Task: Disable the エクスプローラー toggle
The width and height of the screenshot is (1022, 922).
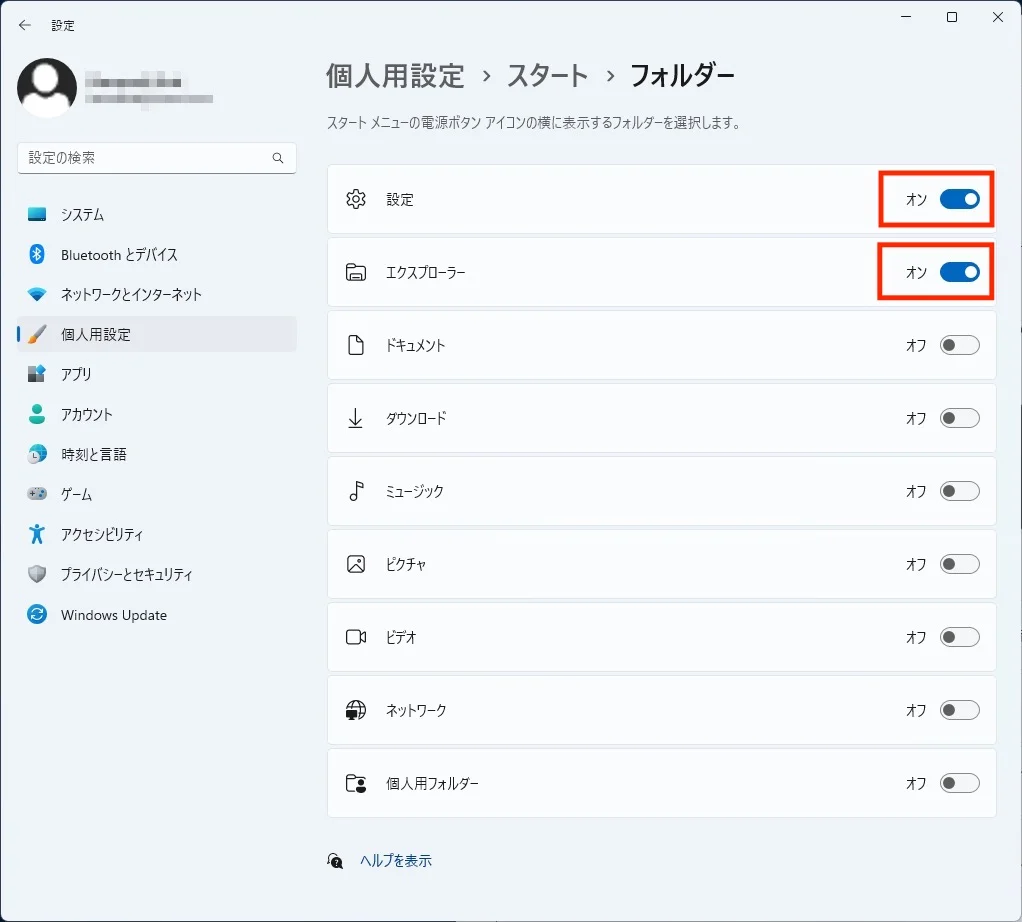Action: click(959, 272)
